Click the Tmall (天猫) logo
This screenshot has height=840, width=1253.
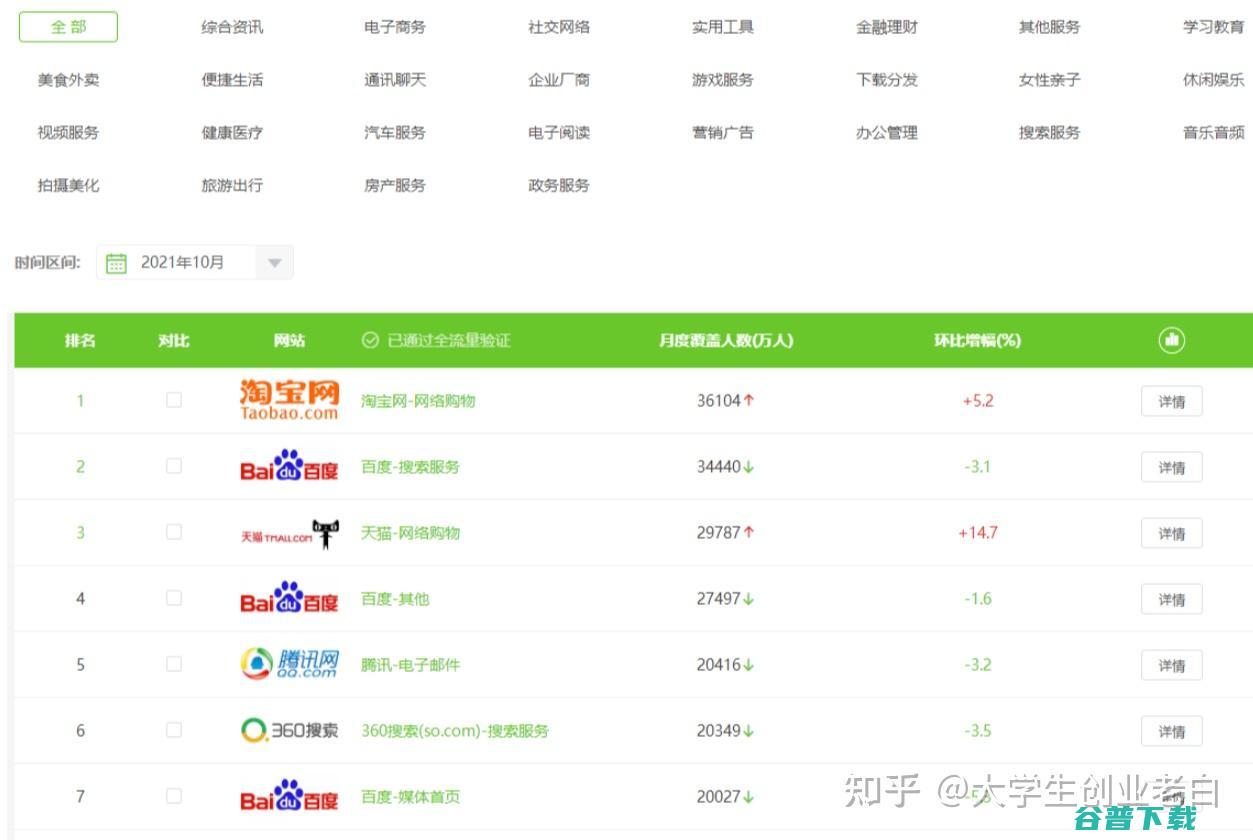click(288, 532)
